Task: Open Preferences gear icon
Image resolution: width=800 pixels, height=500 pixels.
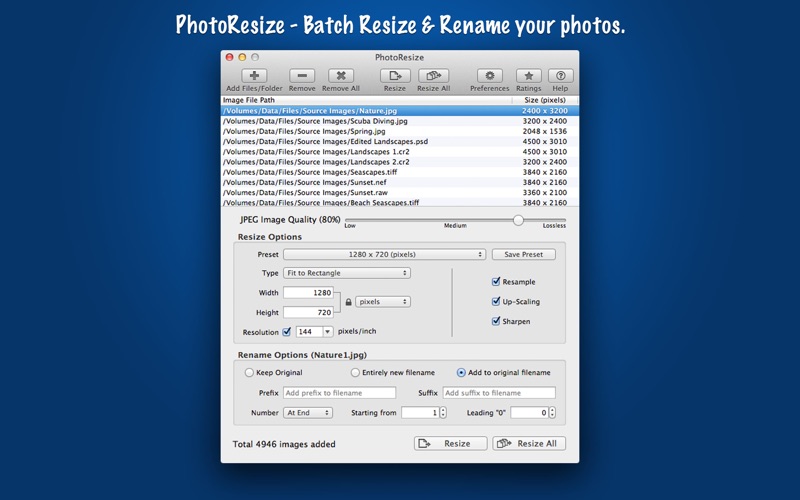Action: pyautogui.click(x=490, y=76)
